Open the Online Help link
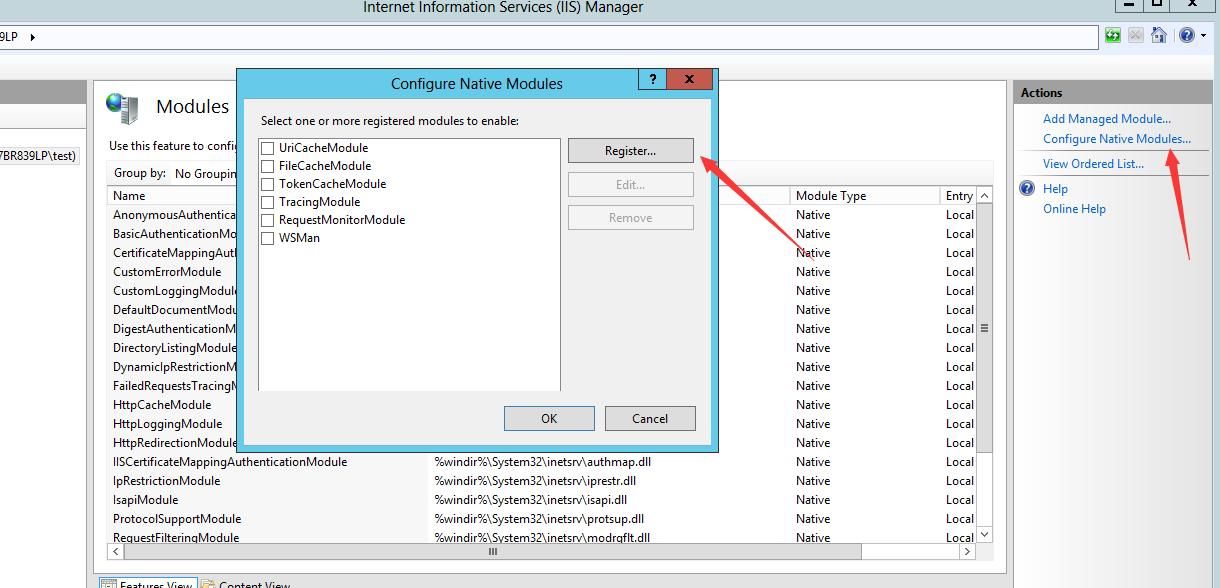This screenshot has height=588, width=1220. [1074, 209]
